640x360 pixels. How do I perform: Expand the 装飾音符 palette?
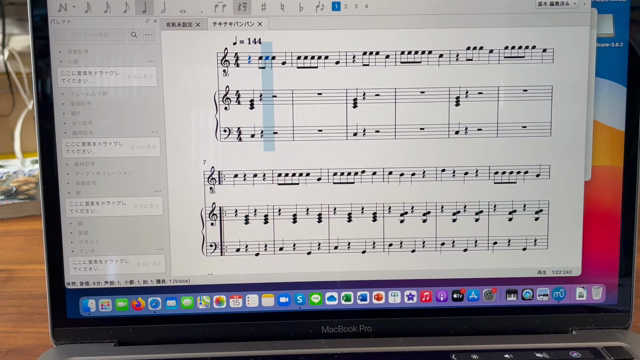(x=69, y=184)
